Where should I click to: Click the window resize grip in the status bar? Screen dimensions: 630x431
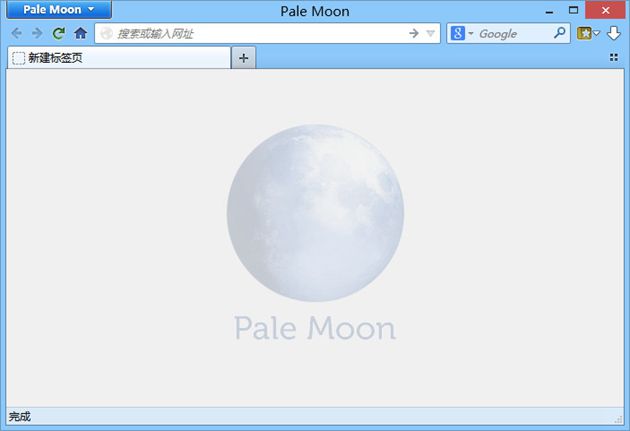coord(618,420)
